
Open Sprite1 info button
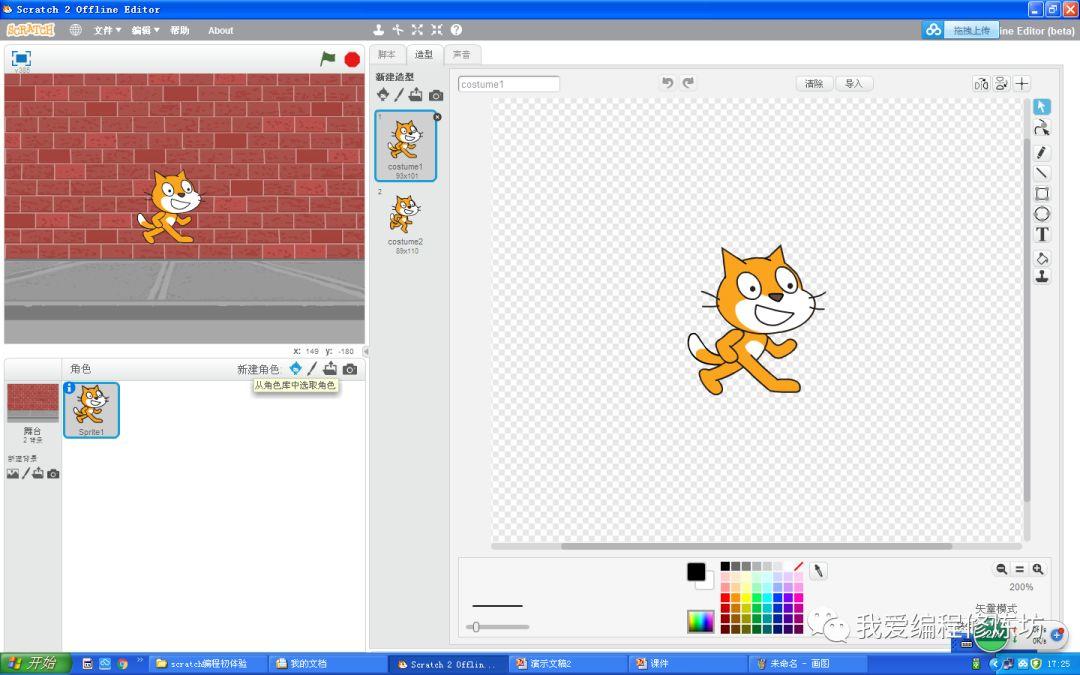[x=69, y=388]
